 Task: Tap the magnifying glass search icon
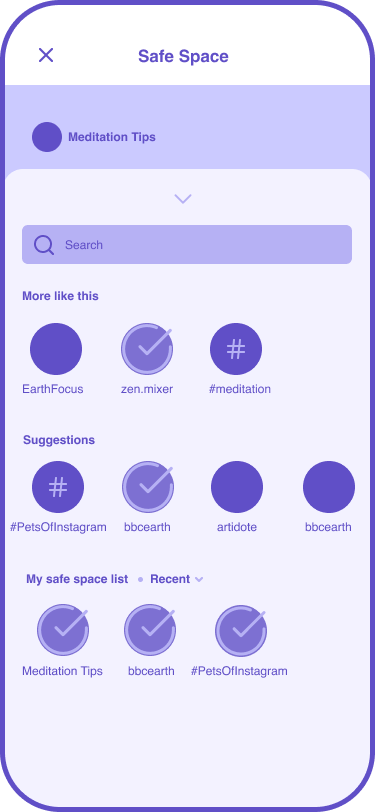[x=44, y=245]
